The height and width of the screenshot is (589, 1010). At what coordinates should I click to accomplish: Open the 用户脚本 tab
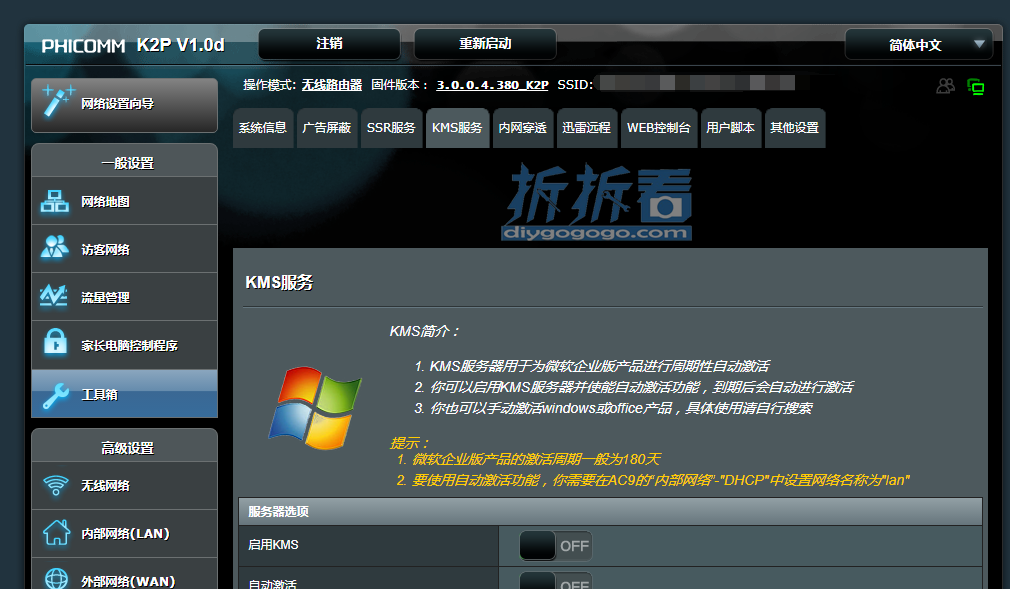pos(730,128)
